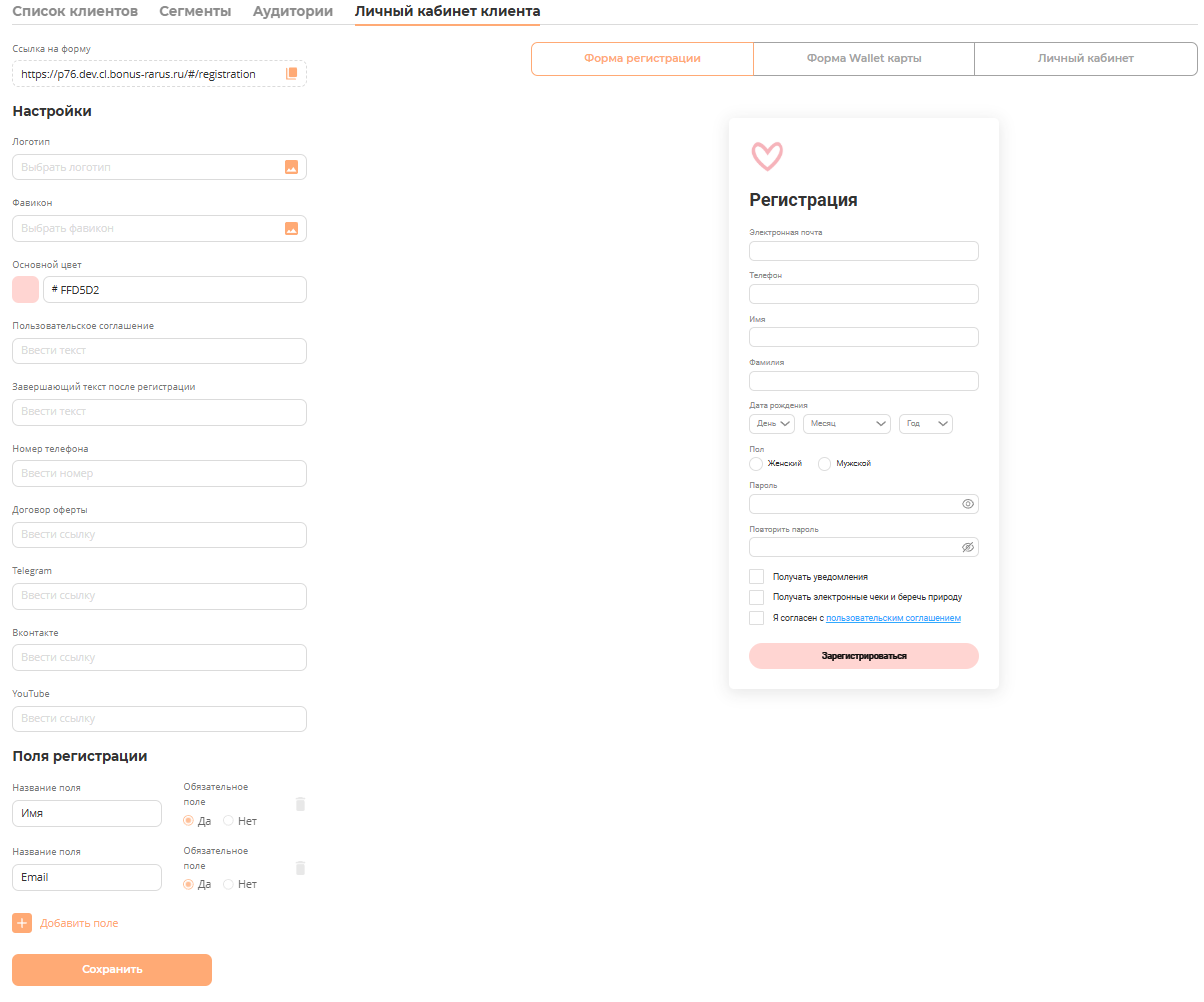Show password with the eye icon
The image size is (1204, 1002).
967,504
